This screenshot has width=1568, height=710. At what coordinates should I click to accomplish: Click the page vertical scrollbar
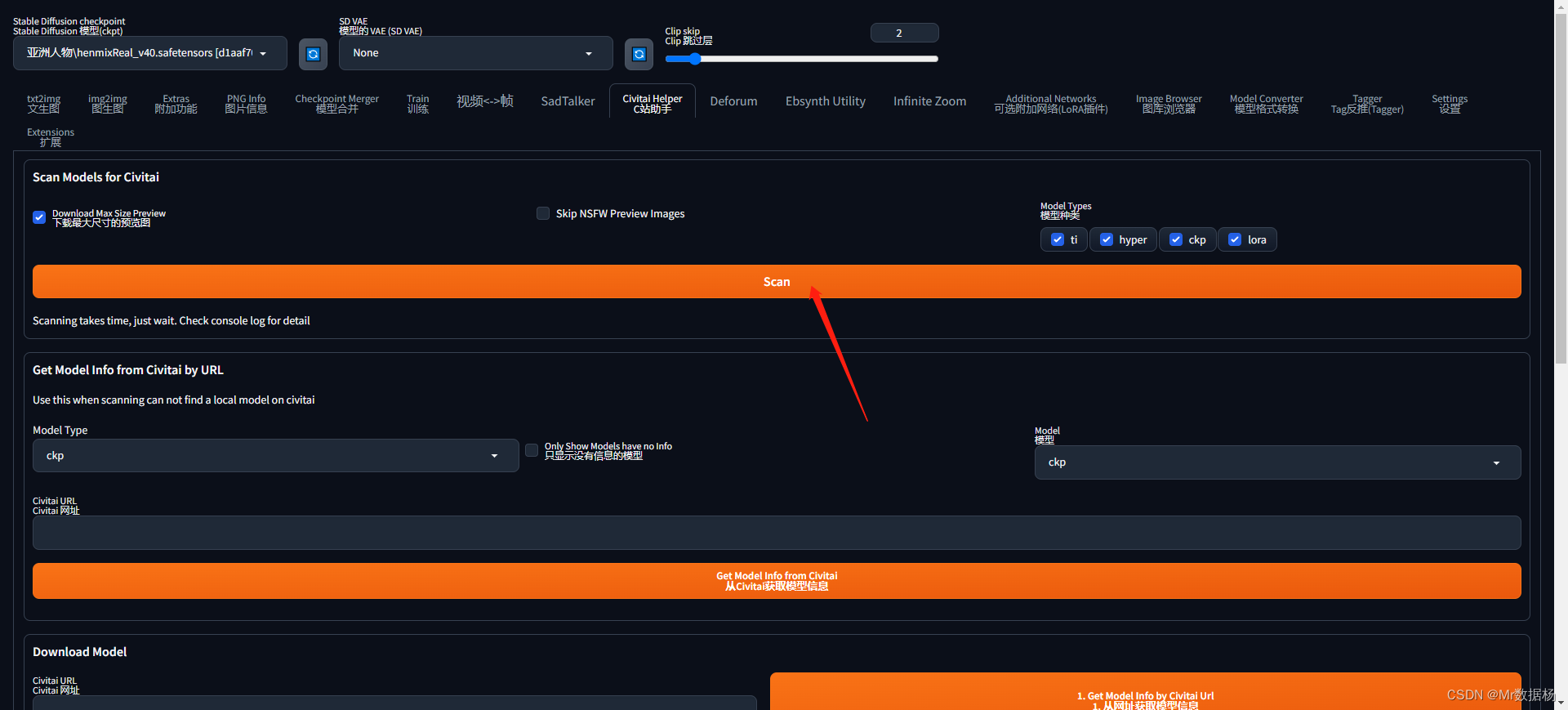(1561, 188)
